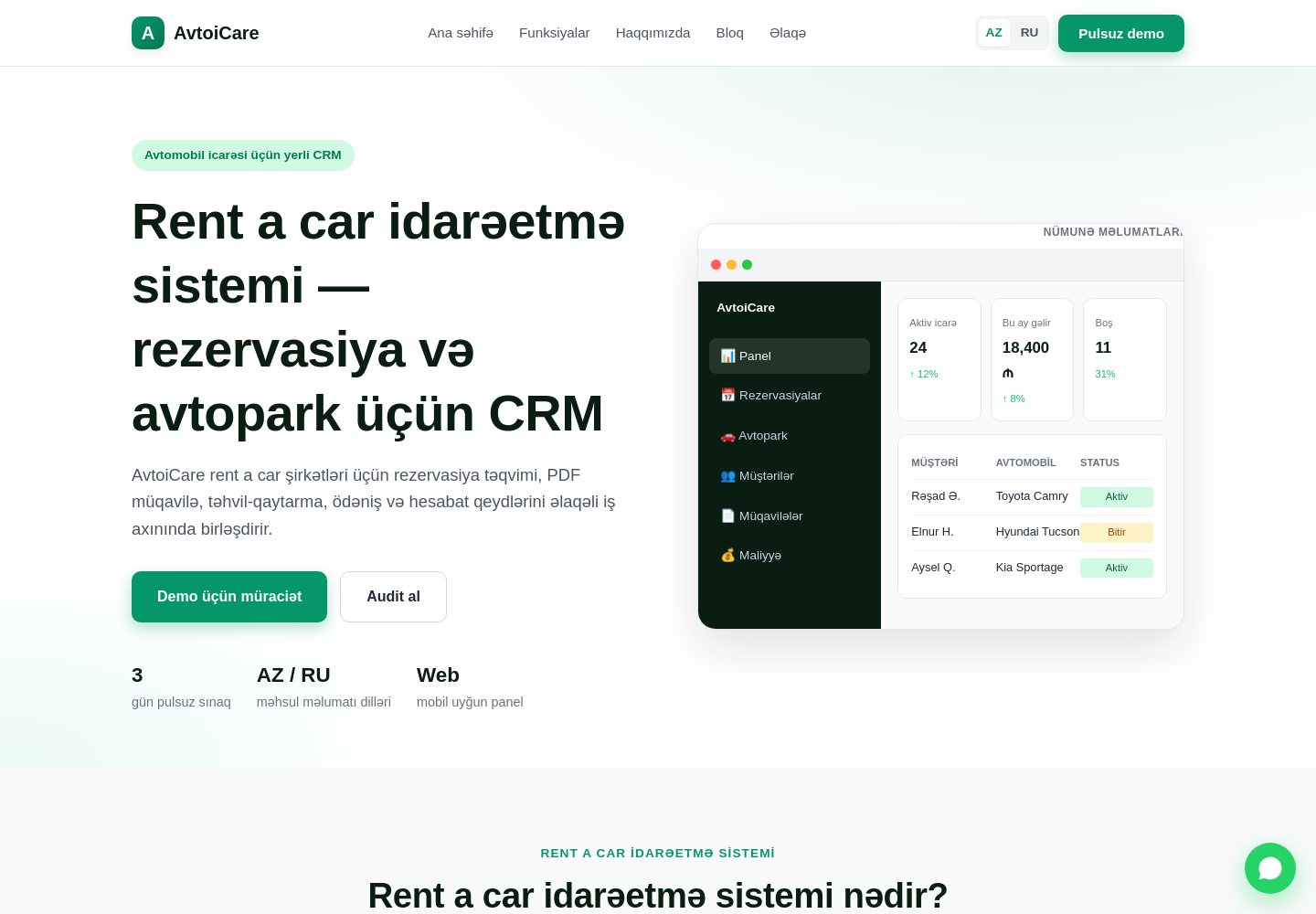Click the Audit al button
The image size is (1316, 914).
[x=393, y=597]
